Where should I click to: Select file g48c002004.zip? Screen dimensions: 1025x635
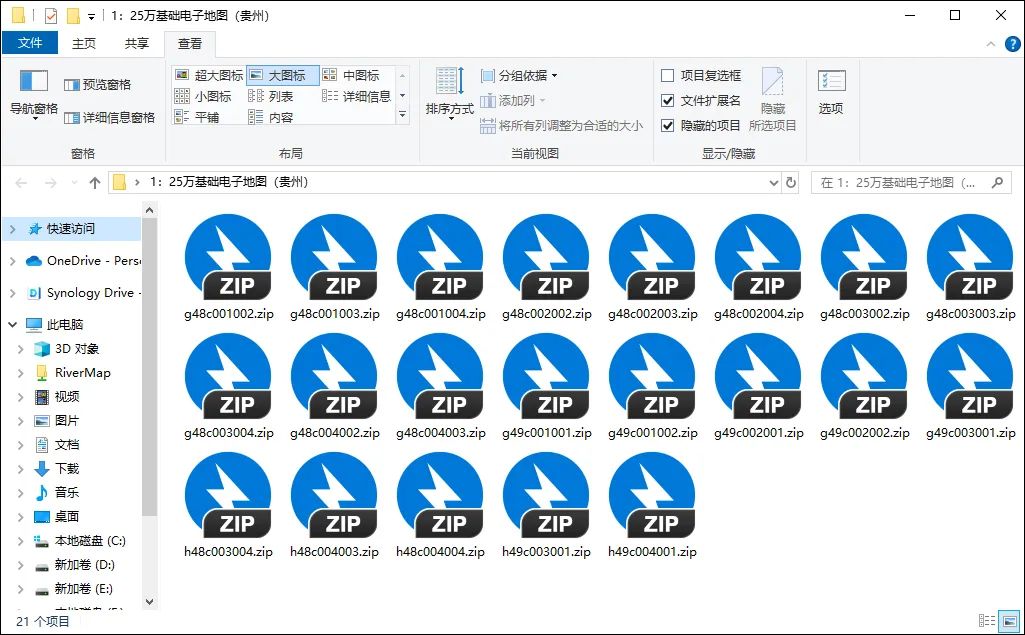[x=758, y=268]
